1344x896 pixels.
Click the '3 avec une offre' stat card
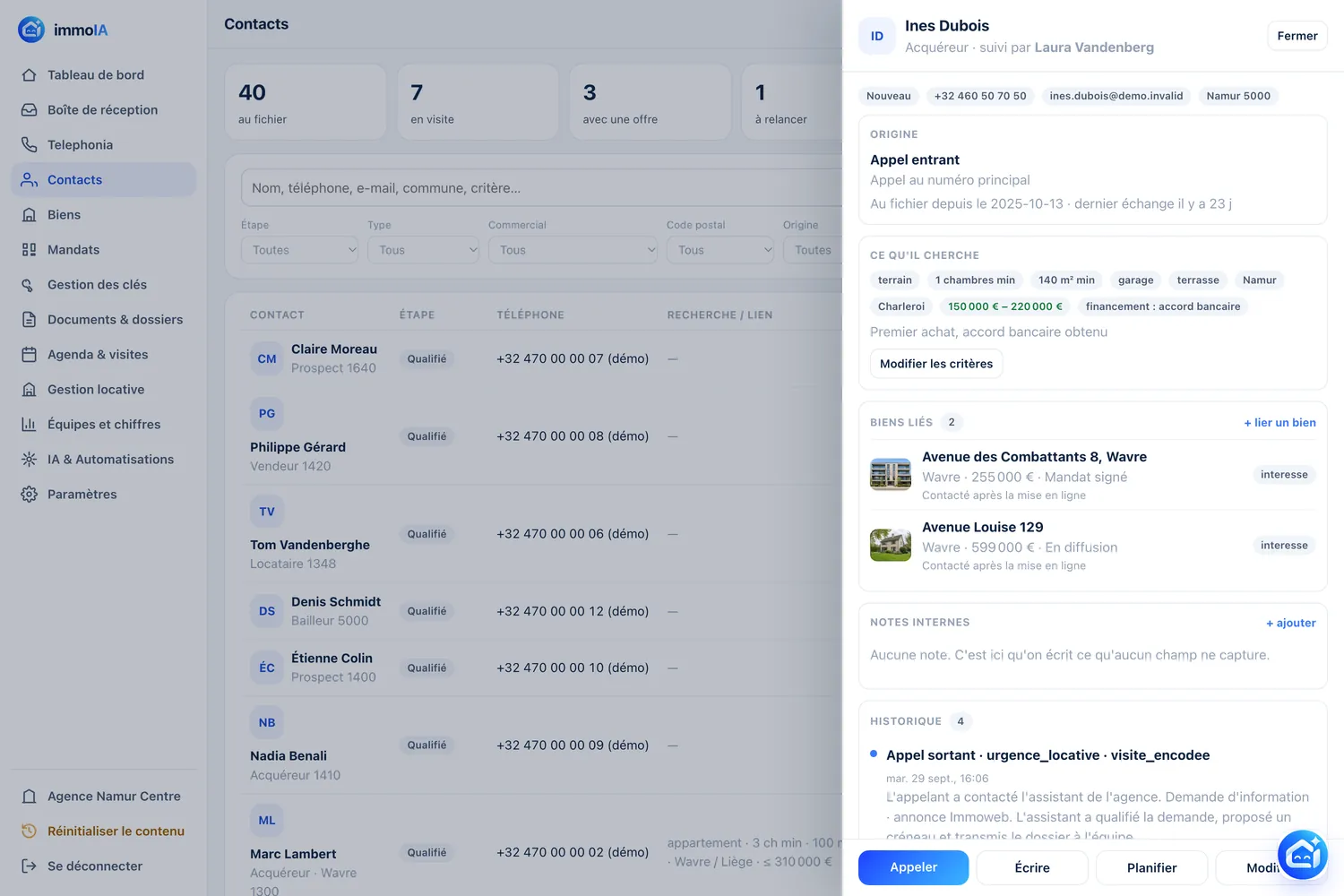click(650, 102)
